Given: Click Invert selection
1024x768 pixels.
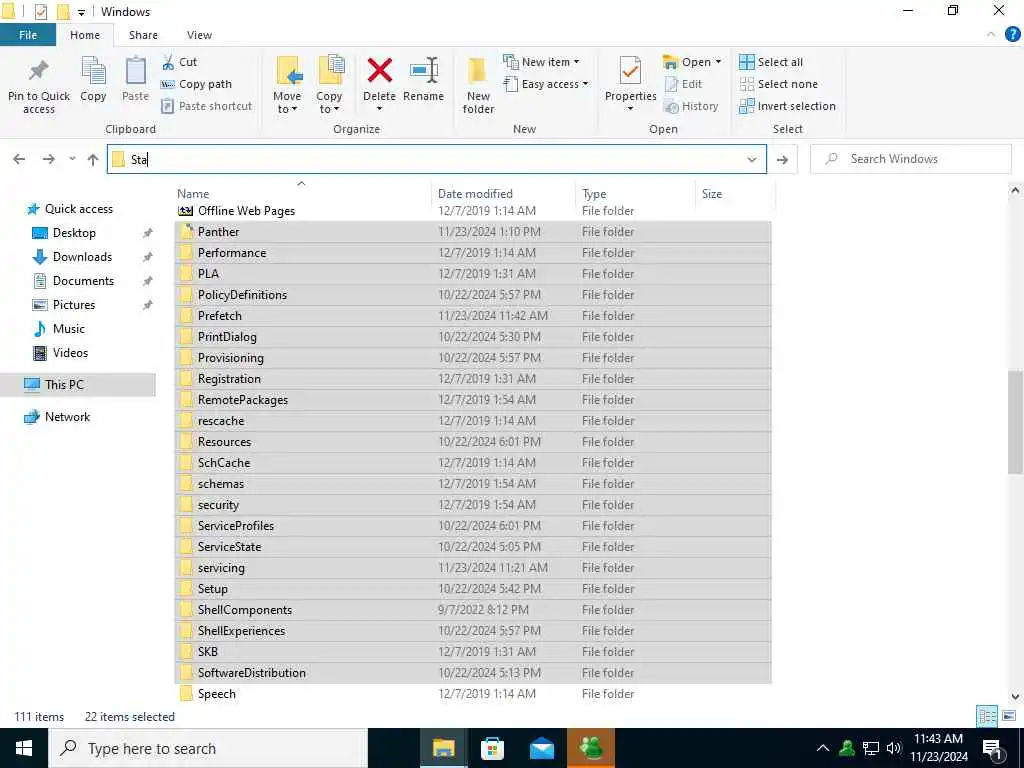Looking at the screenshot, I should [788, 106].
